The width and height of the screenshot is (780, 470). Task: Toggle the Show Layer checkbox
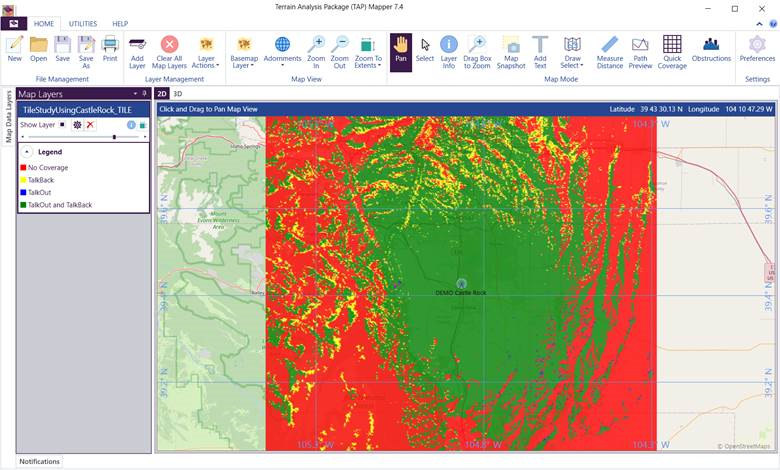(x=62, y=125)
